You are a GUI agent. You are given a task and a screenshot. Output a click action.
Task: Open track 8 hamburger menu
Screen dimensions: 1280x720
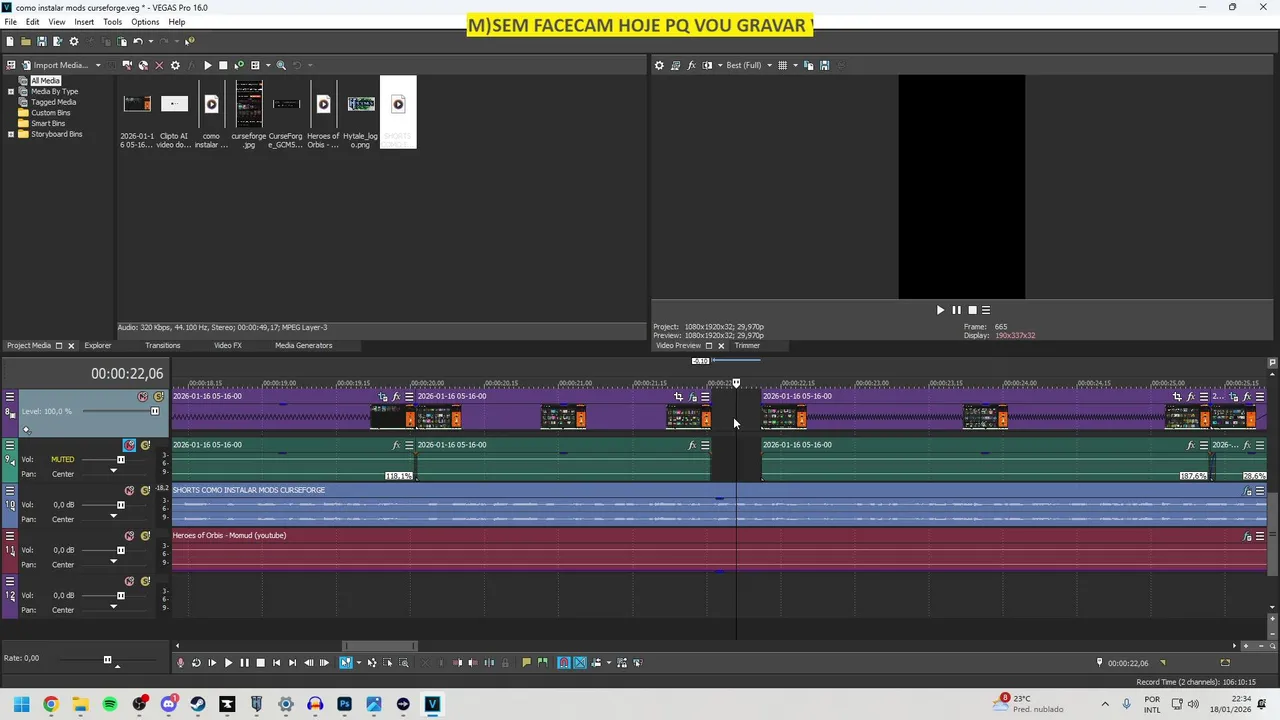(9, 397)
